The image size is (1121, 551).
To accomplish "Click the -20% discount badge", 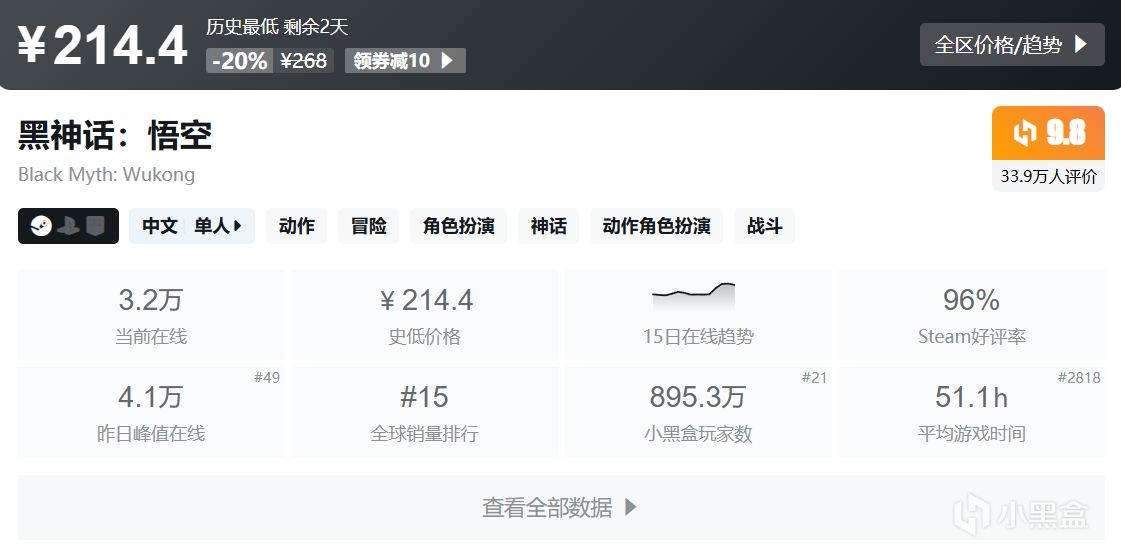I will click(239, 61).
